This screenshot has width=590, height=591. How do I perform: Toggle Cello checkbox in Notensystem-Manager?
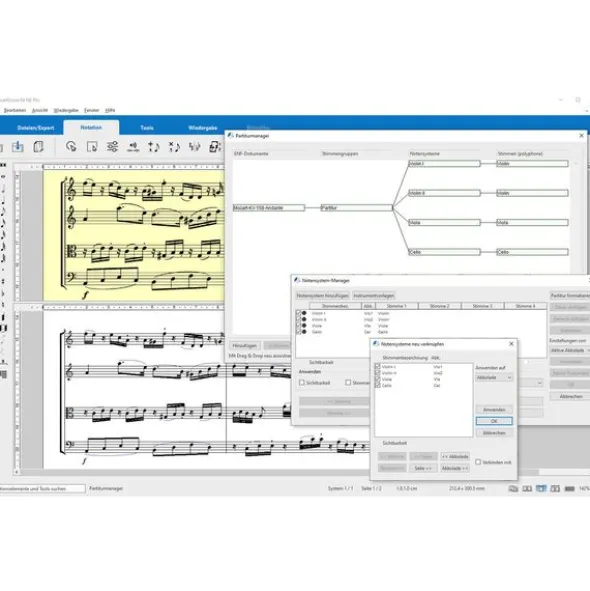coord(299,332)
